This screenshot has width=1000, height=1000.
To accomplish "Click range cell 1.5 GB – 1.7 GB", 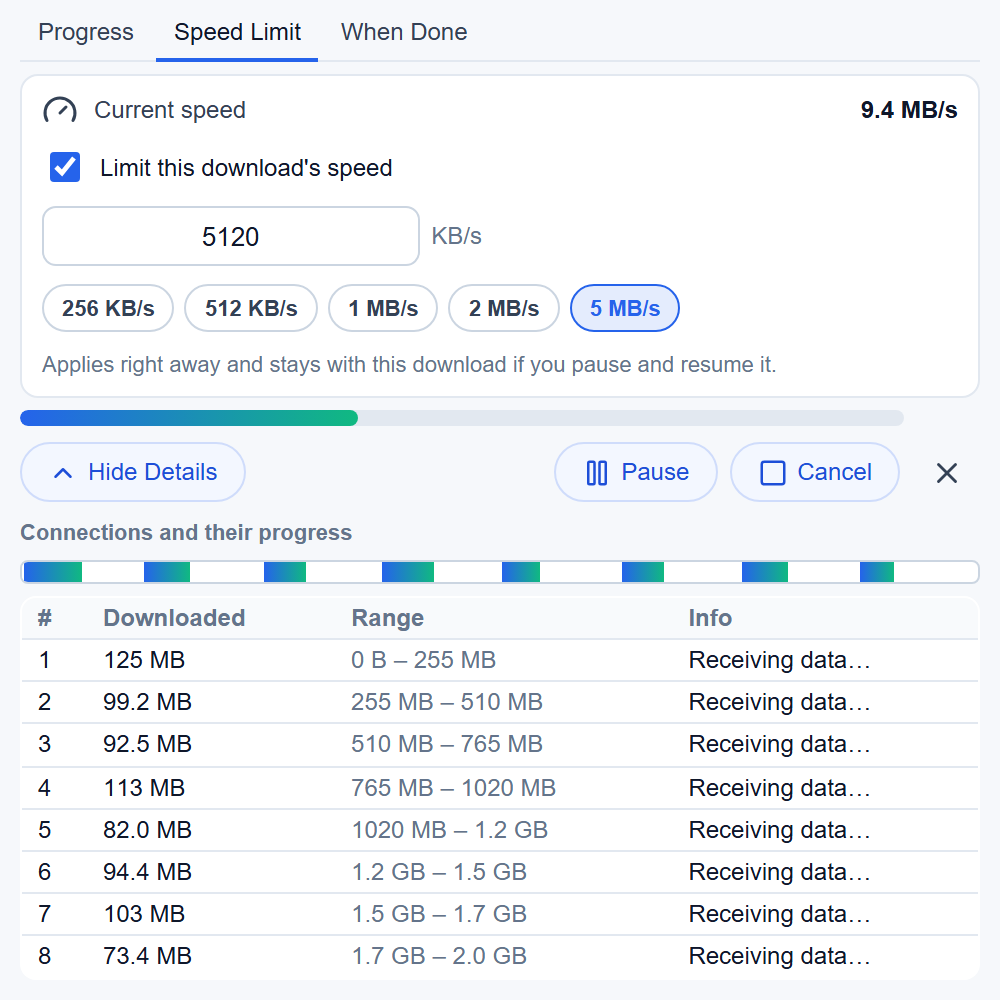I will (439, 914).
